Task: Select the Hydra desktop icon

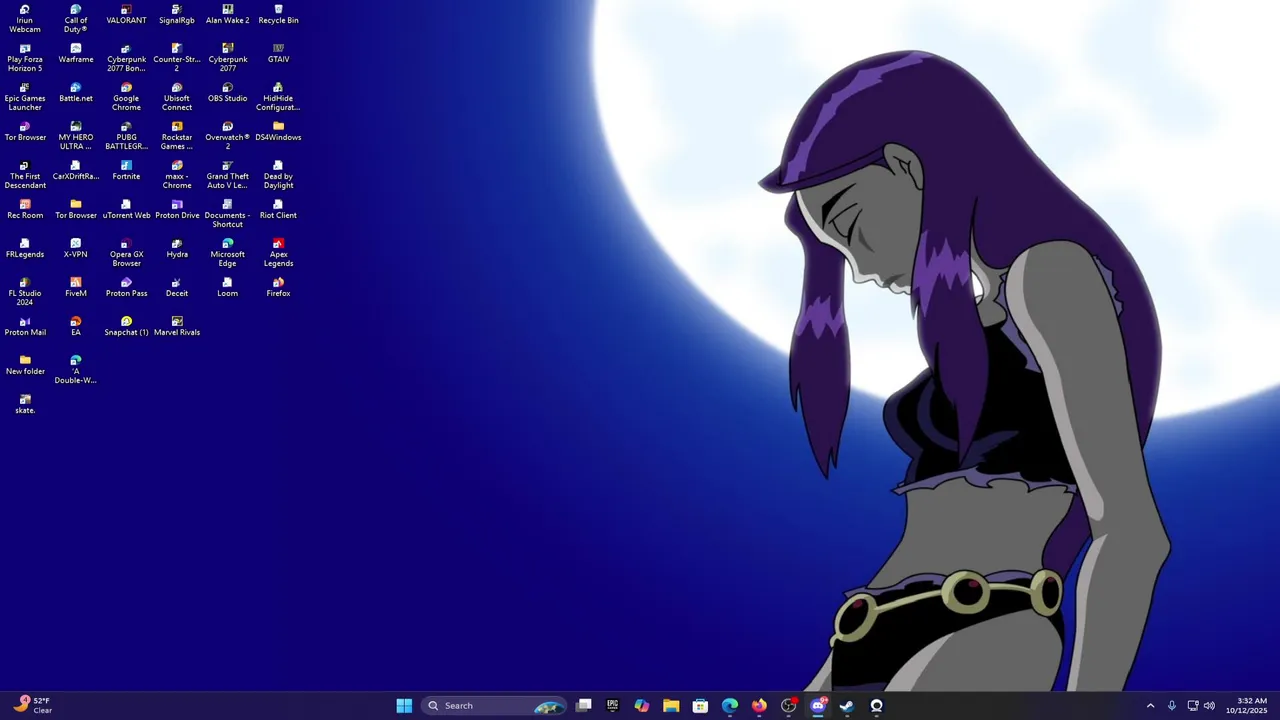Action: click(177, 248)
